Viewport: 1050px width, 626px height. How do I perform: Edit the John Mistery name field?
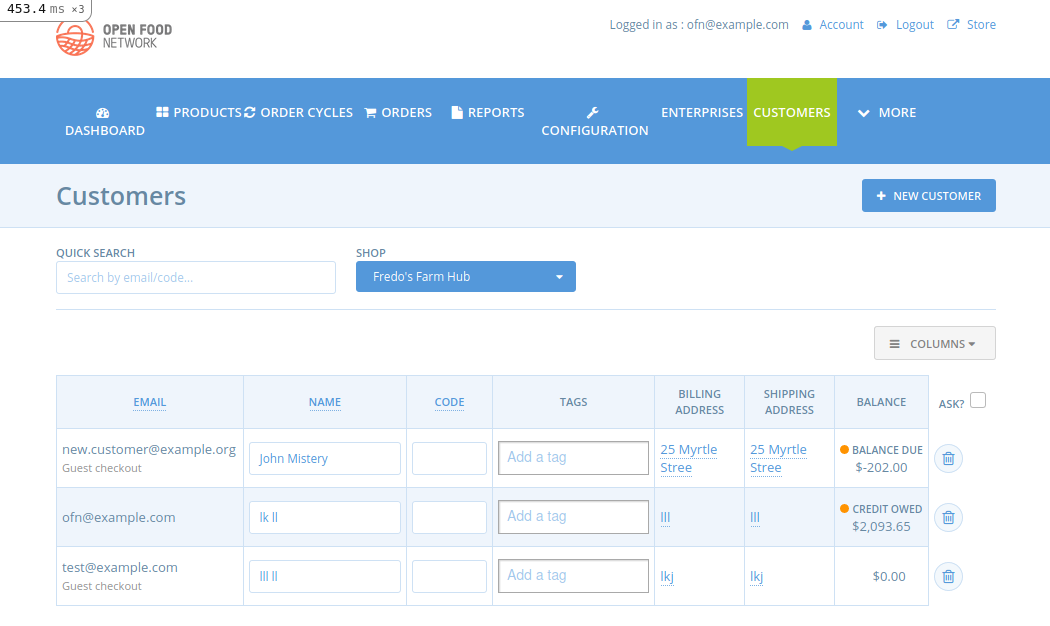[x=325, y=459]
